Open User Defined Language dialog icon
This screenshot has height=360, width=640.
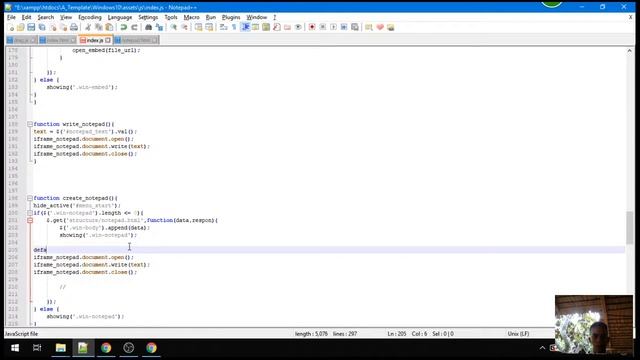(x=255, y=27)
